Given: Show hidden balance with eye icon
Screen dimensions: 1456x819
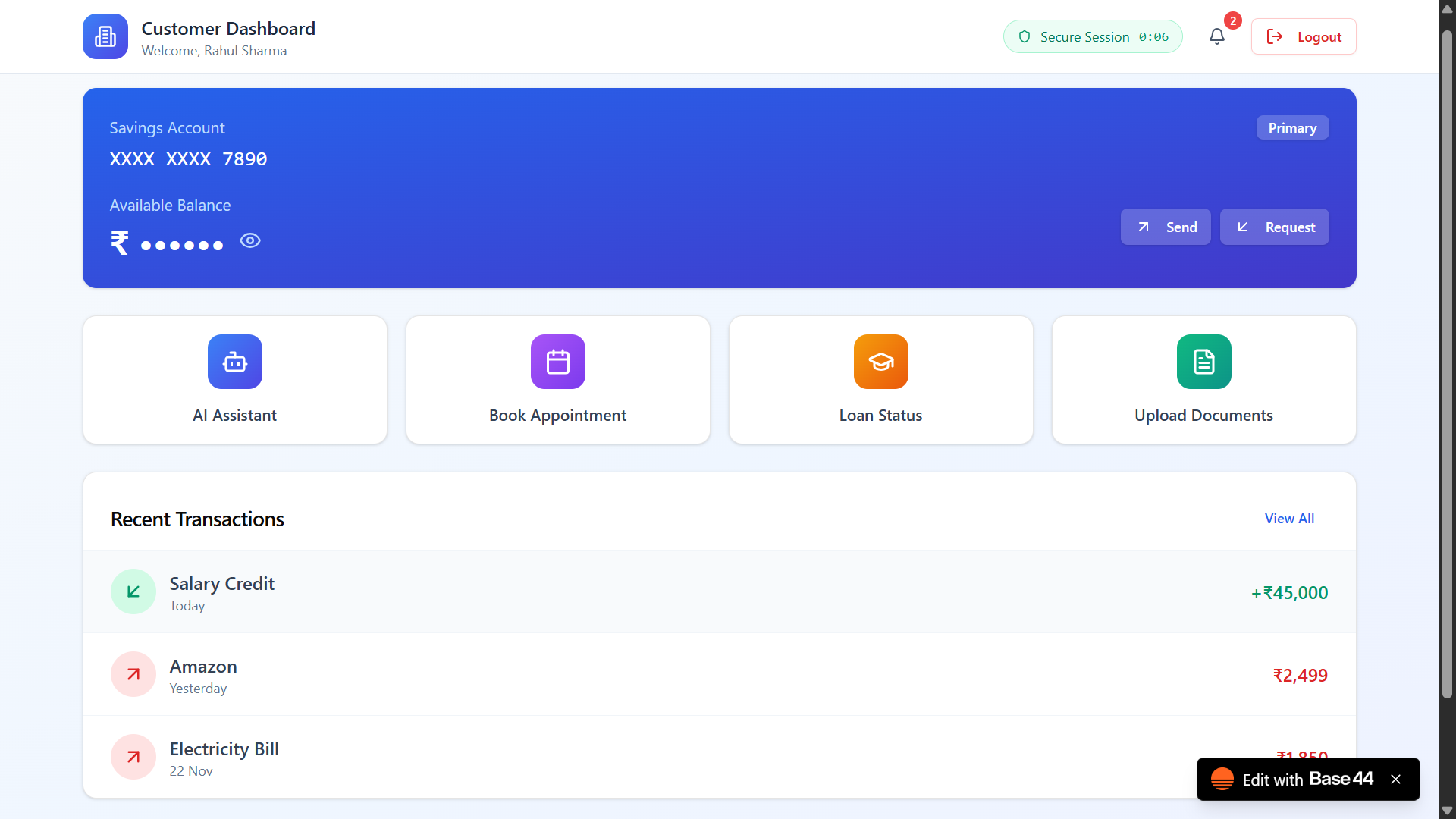Looking at the screenshot, I should (x=250, y=240).
